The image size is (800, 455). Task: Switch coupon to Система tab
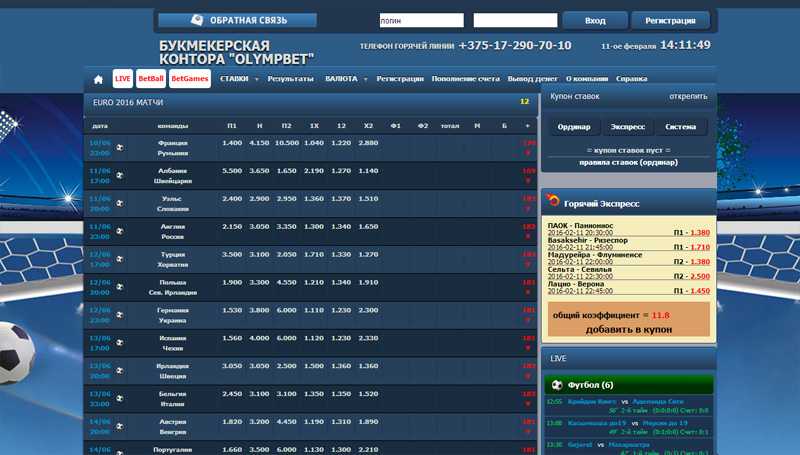click(681, 127)
